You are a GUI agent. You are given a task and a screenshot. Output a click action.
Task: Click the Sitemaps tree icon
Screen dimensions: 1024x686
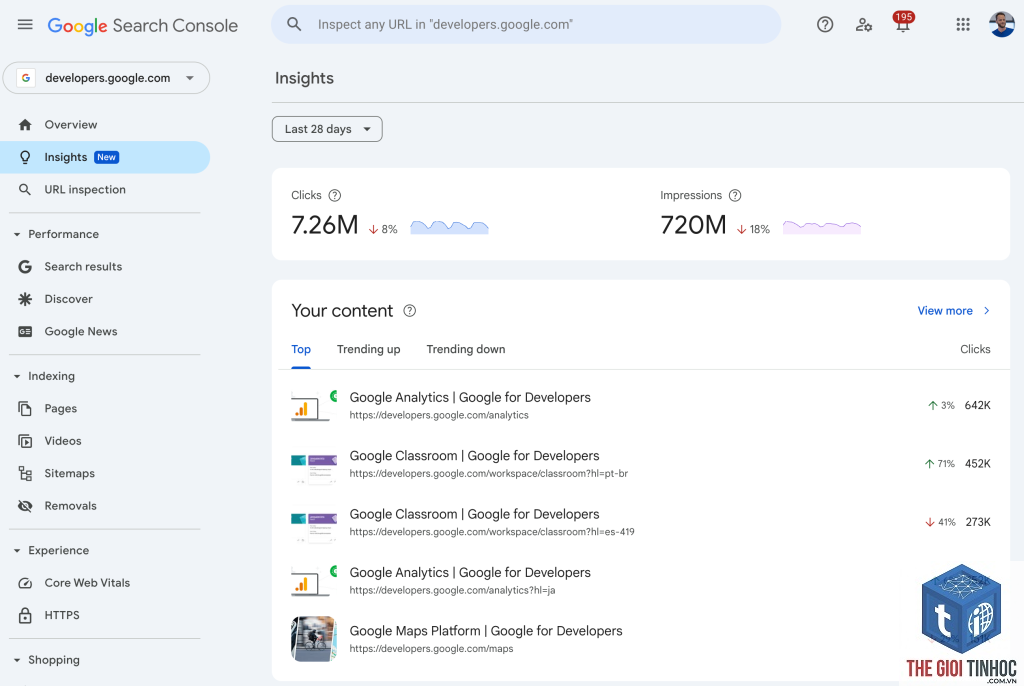(25, 474)
